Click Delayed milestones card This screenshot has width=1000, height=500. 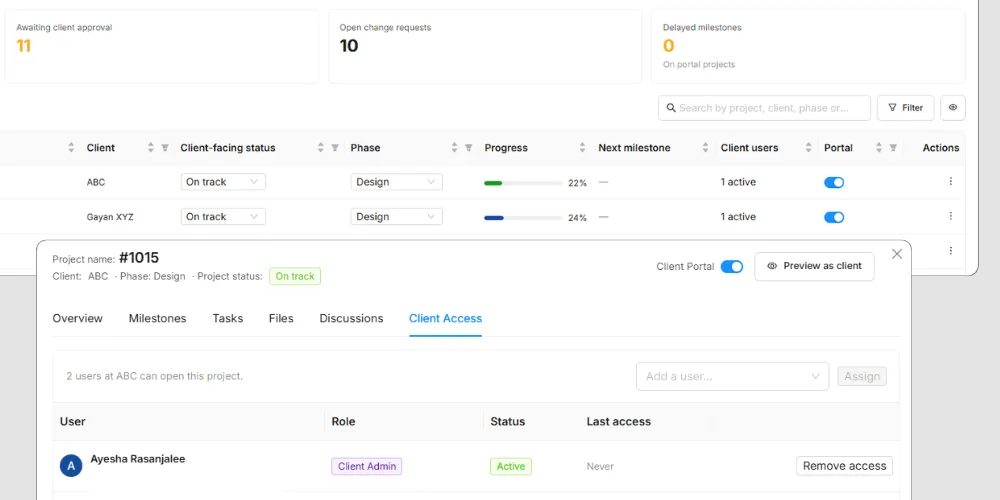808,47
